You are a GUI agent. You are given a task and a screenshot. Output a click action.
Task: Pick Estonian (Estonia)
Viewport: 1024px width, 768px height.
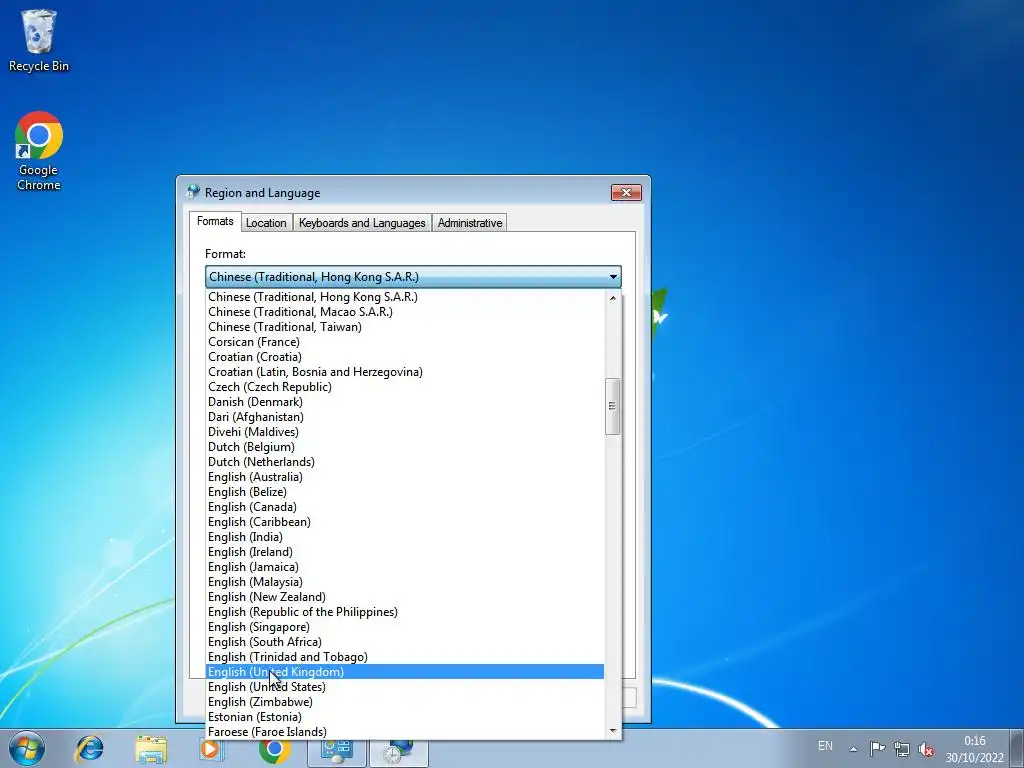405,717
